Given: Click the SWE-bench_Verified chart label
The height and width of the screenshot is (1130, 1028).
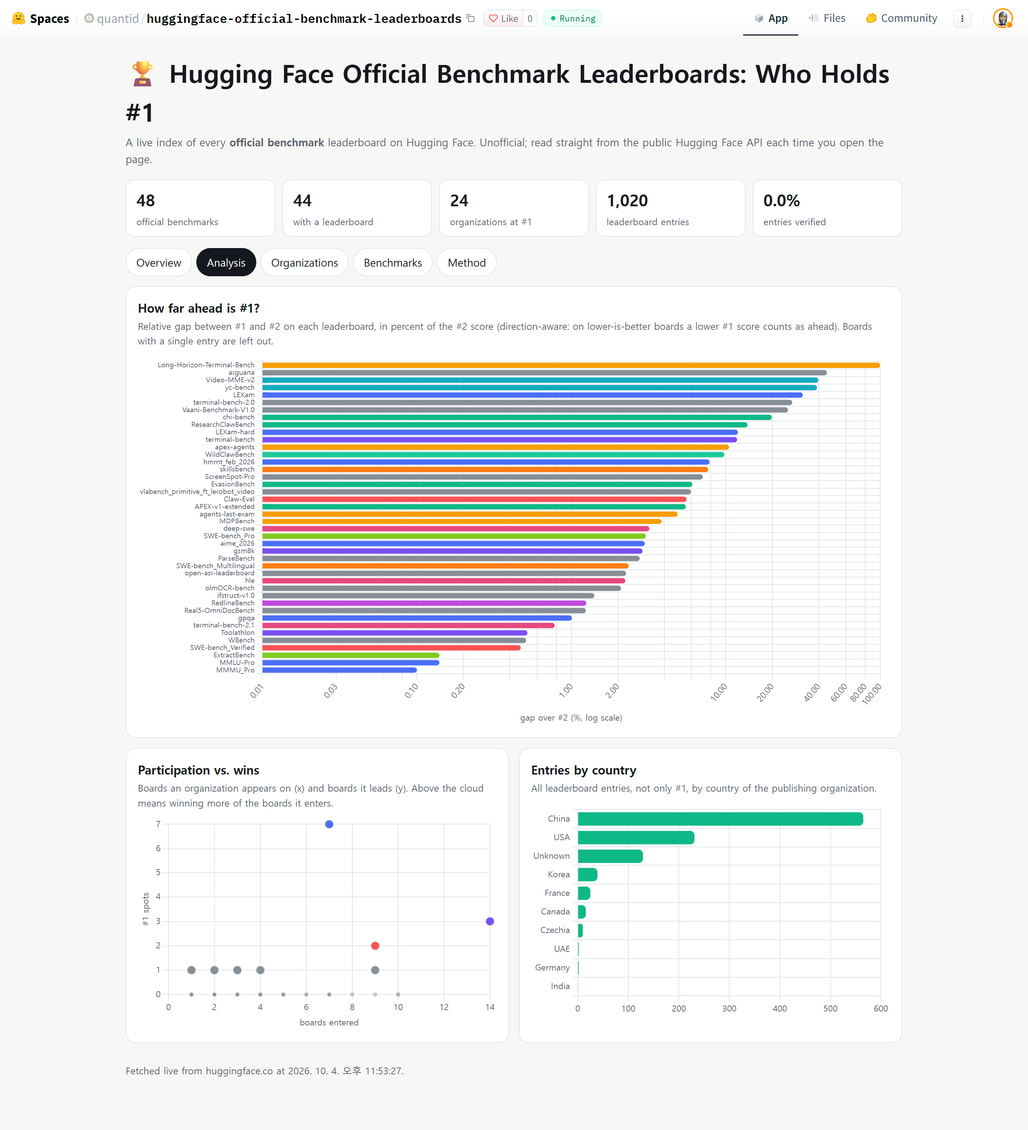Looking at the screenshot, I should tap(222, 648).
